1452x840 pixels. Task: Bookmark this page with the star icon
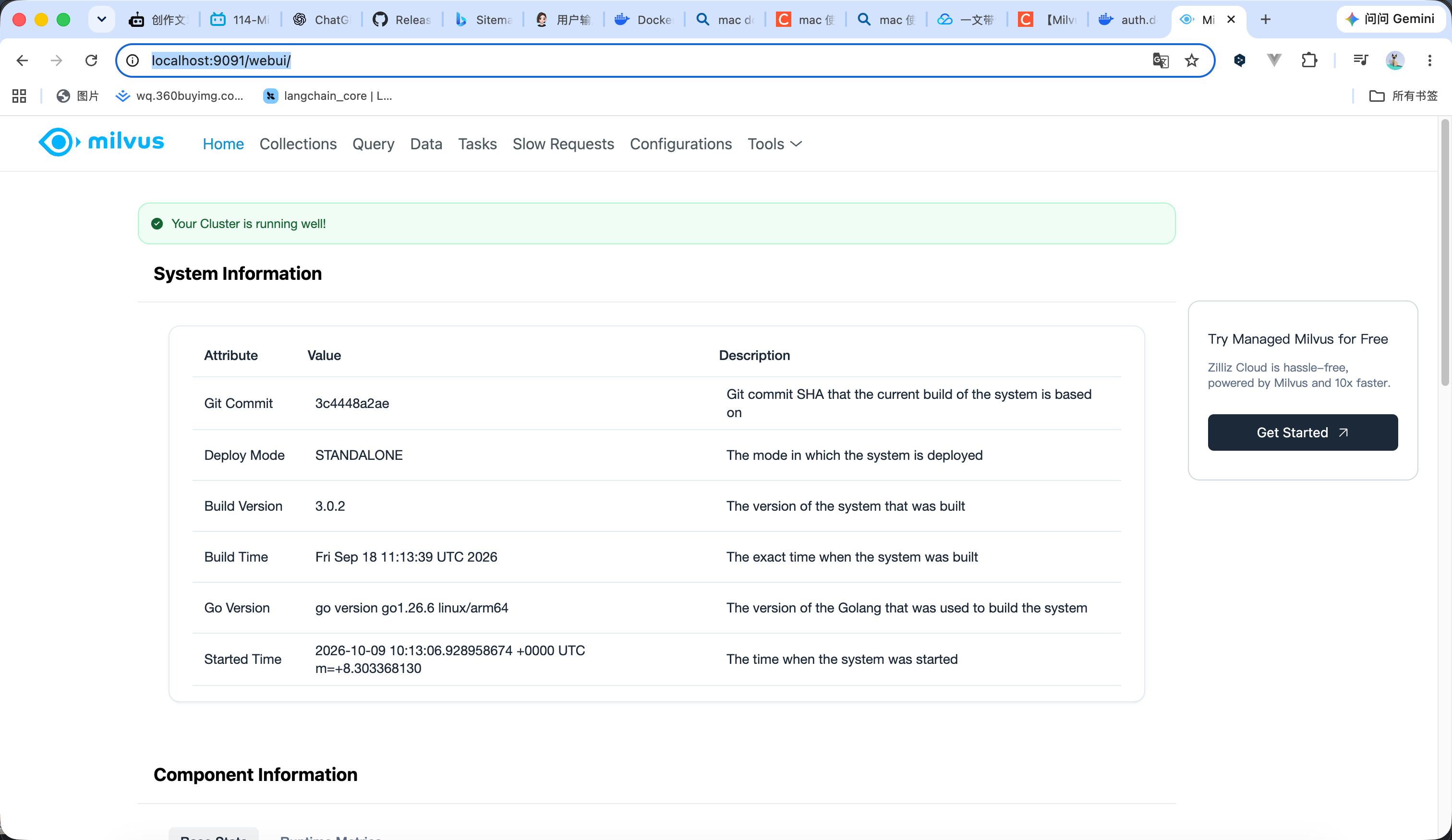click(x=1192, y=60)
